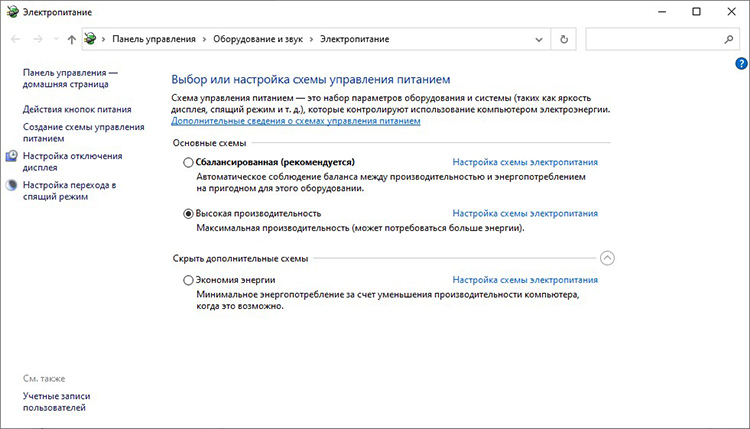Viewport: 750px width, 429px height.
Task: Click the up-folder arrow icon
Action: point(71,39)
